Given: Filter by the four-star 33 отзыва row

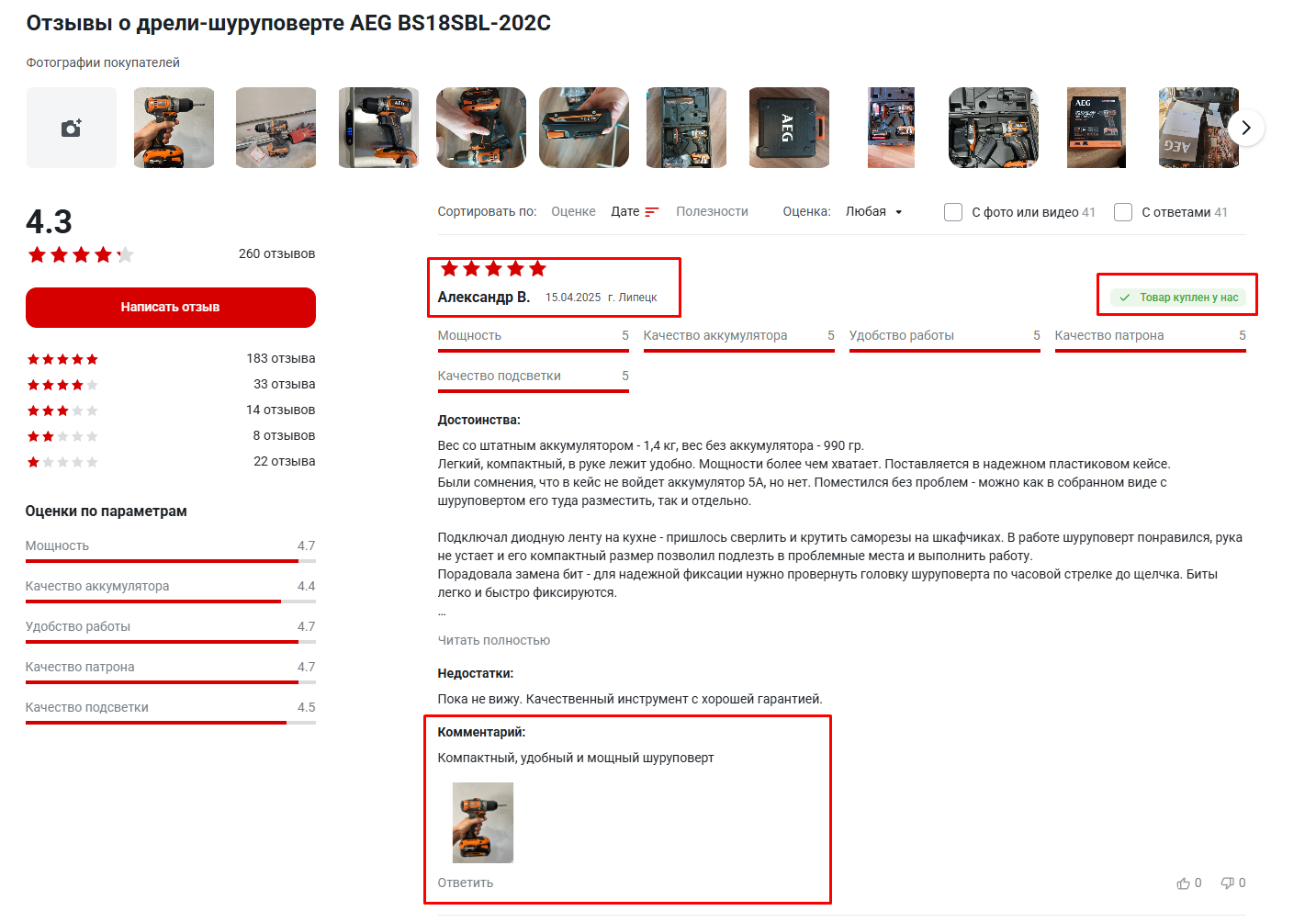Looking at the screenshot, I should coord(171,385).
